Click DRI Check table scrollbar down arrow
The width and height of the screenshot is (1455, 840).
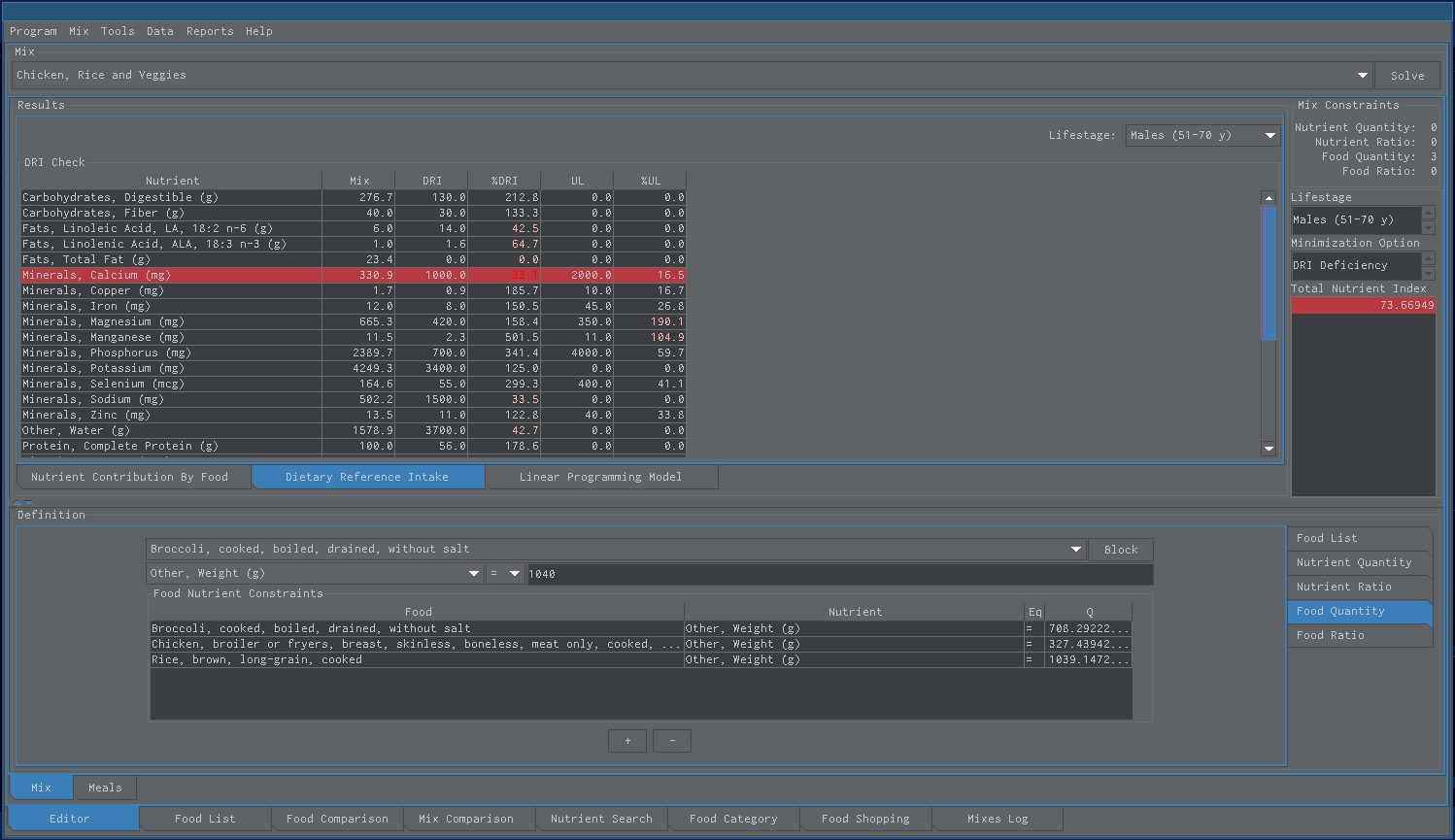(x=1269, y=449)
